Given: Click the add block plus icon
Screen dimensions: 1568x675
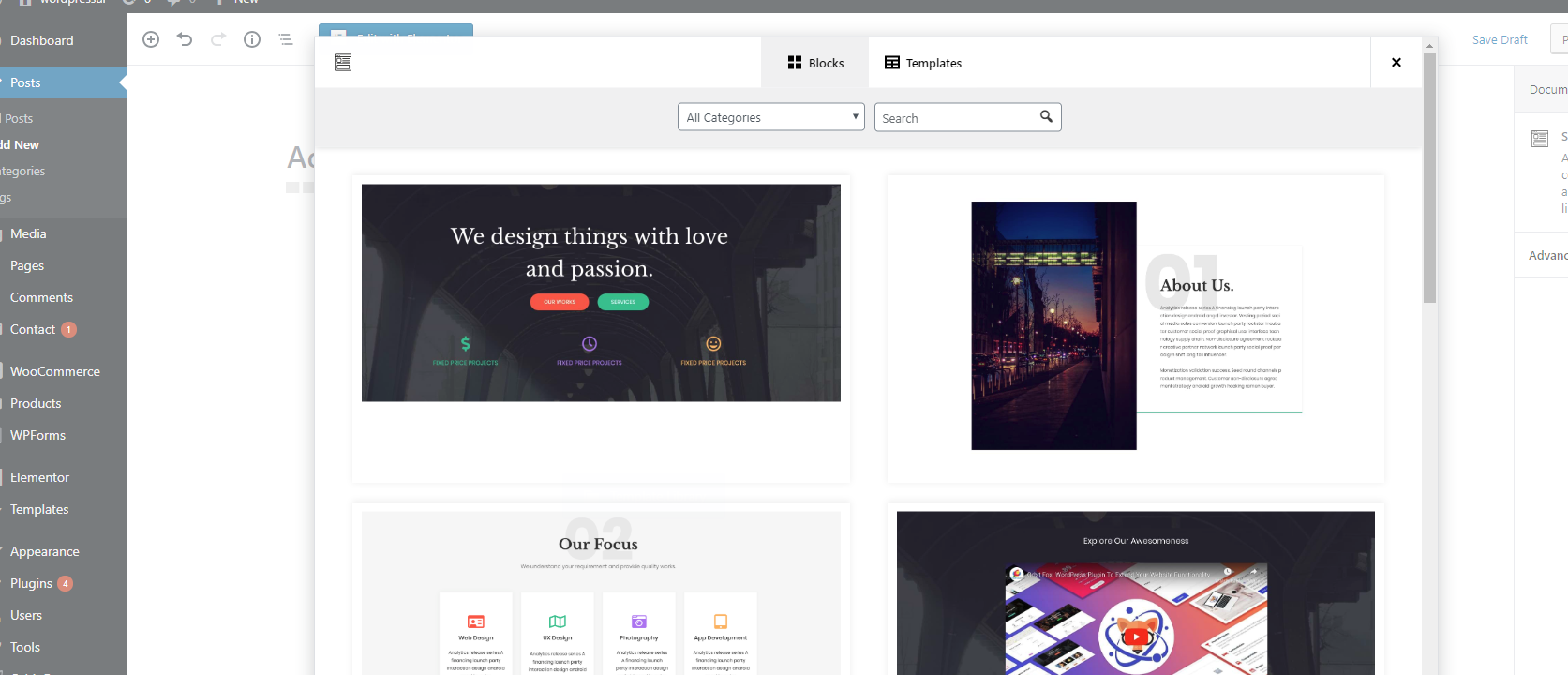Looking at the screenshot, I should [x=151, y=39].
